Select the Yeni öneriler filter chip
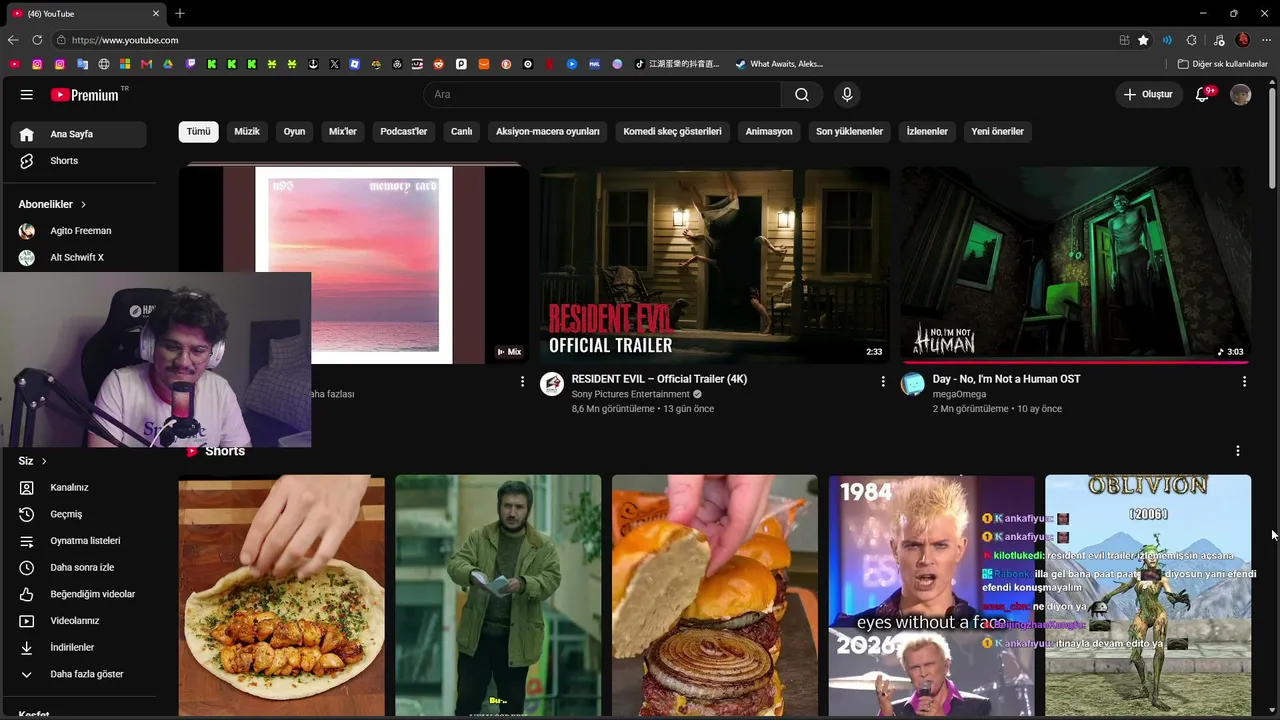1280x720 pixels. point(998,131)
